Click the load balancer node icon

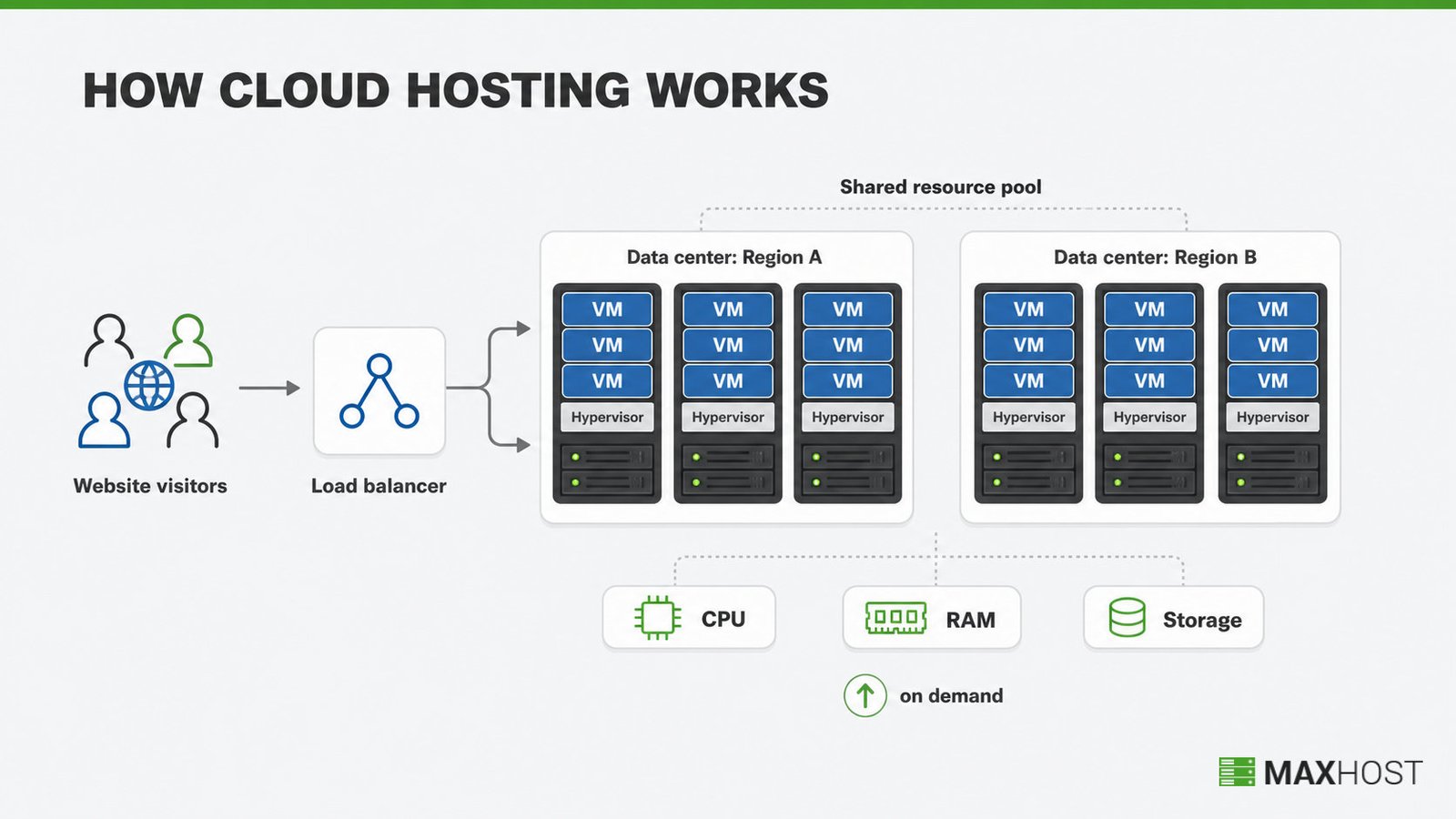coord(379,391)
